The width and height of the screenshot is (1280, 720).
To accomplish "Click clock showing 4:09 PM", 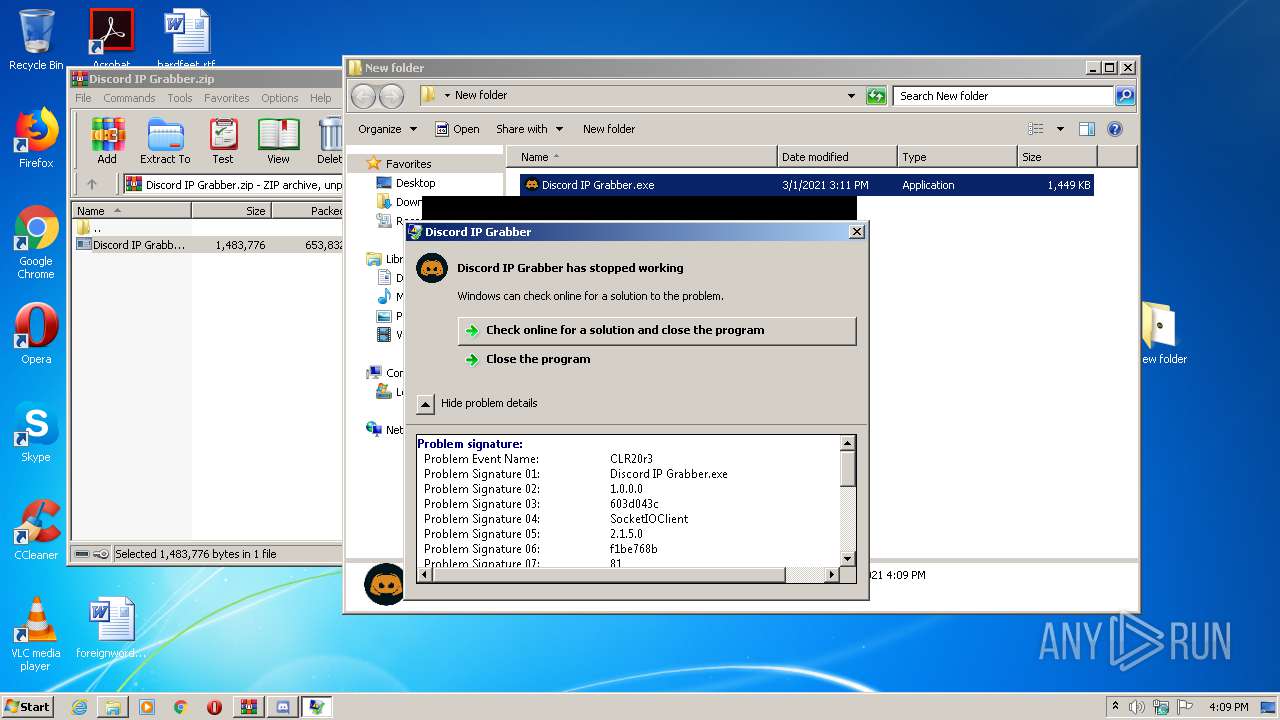I will [x=1228, y=707].
